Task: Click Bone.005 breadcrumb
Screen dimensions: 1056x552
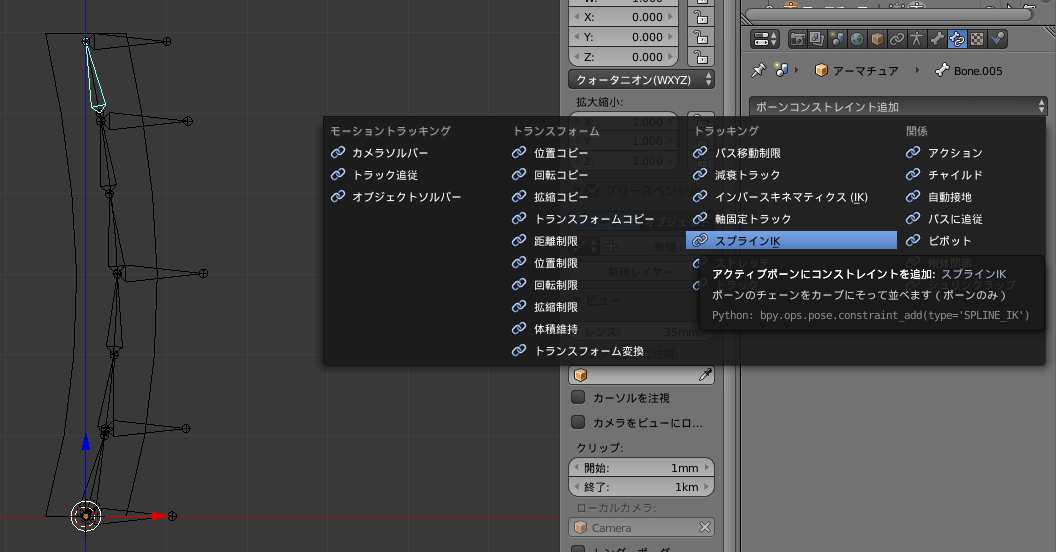Action: pos(969,70)
